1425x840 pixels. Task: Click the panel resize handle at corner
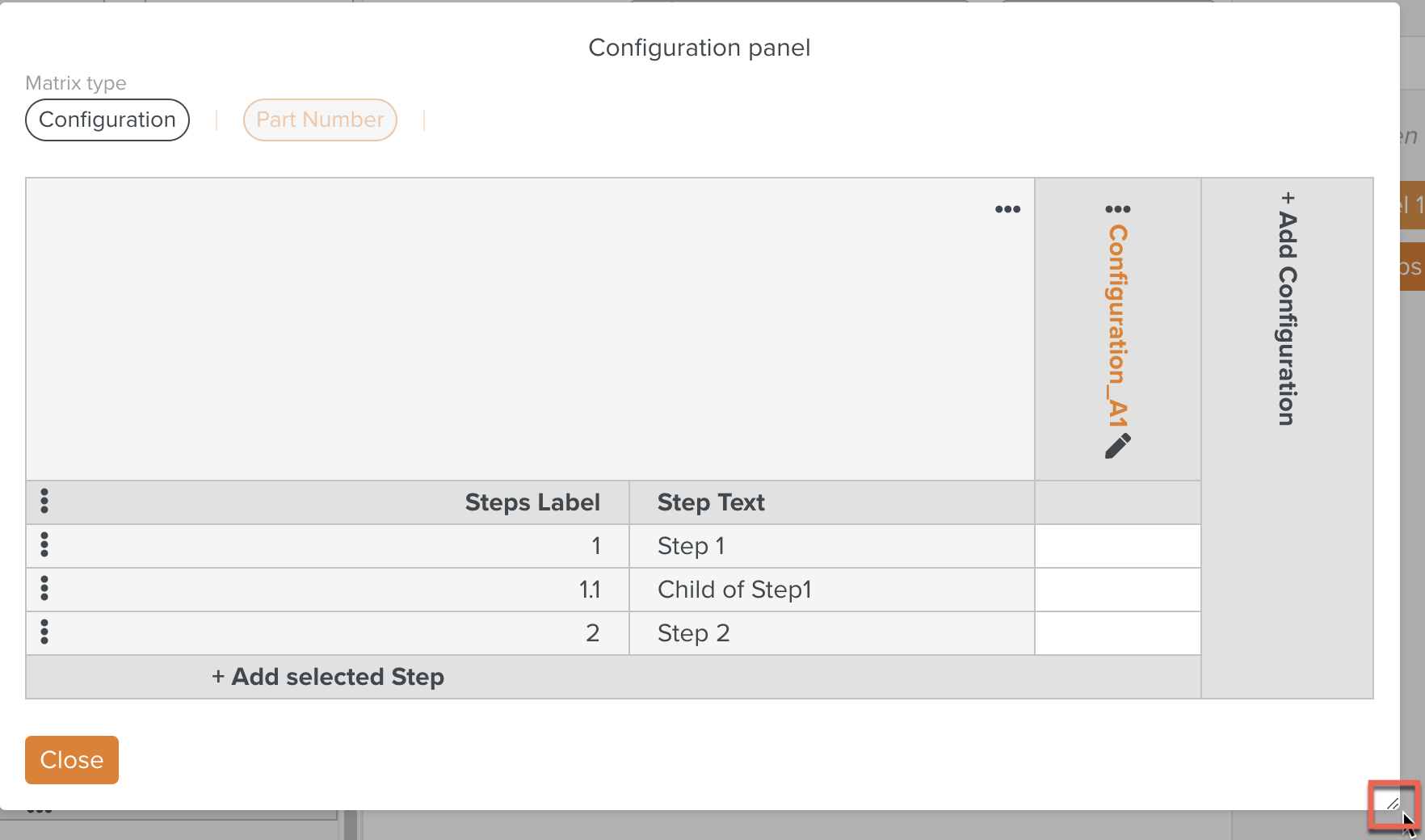tap(1393, 804)
